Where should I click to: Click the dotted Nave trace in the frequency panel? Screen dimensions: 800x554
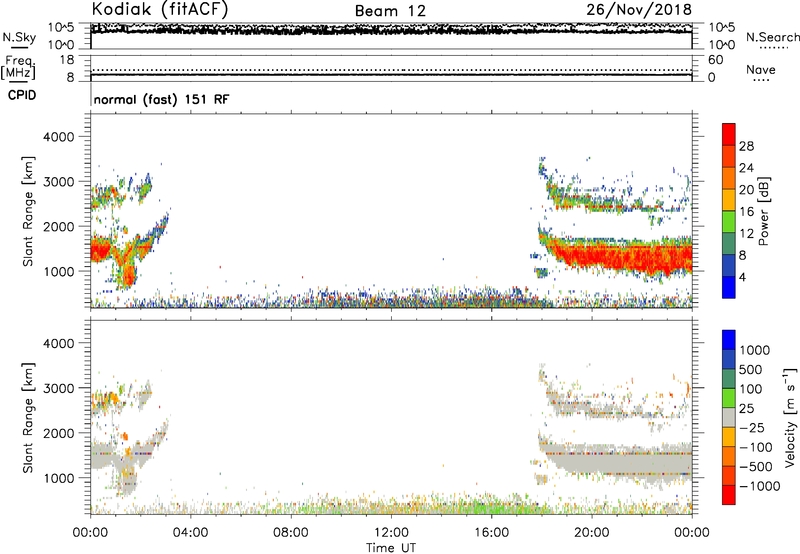(391, 70)
